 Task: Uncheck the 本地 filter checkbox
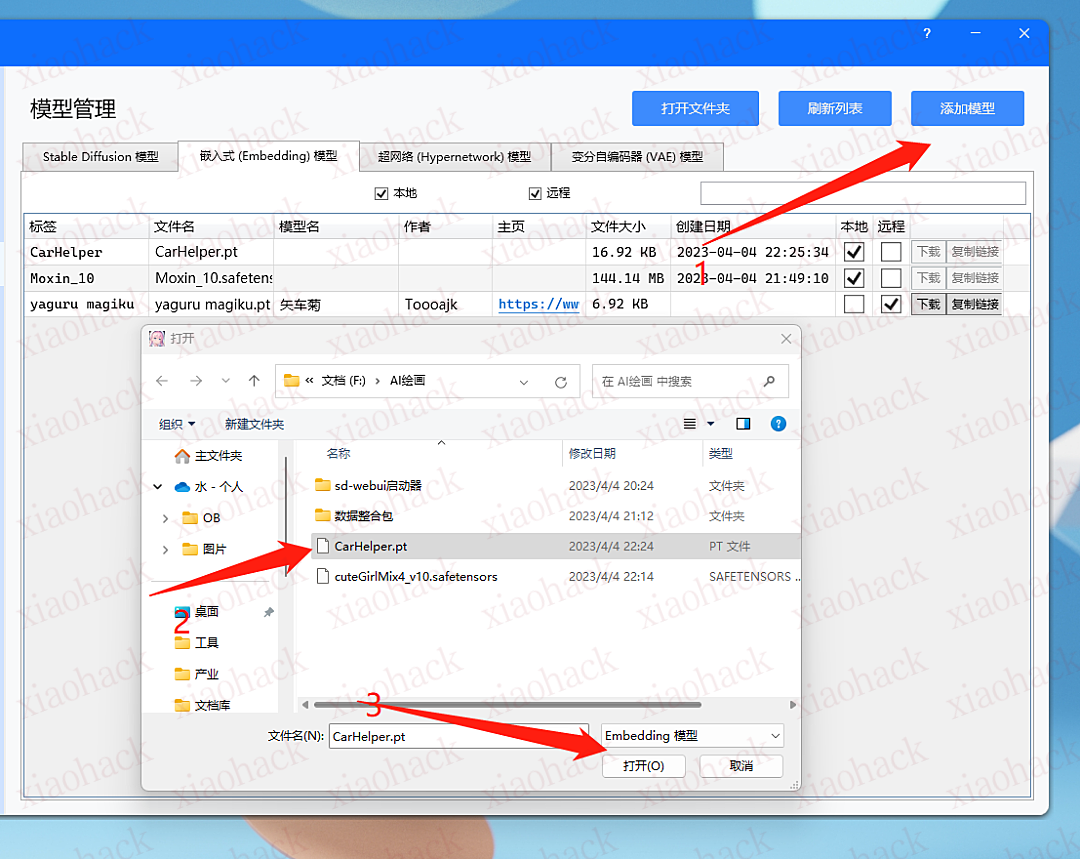[x=381, y=193]
